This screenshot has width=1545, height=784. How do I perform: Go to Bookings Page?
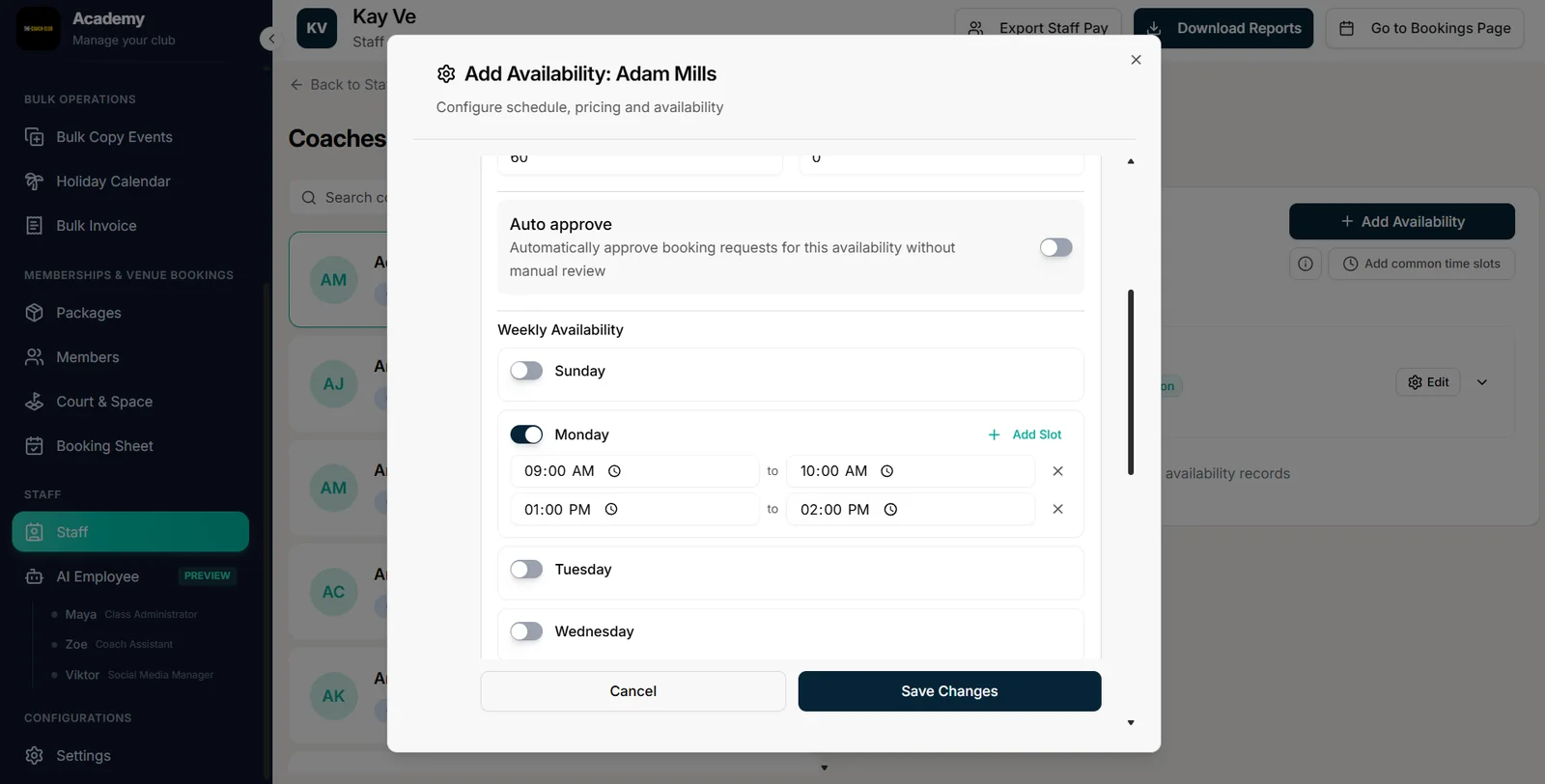(1424, 28)
